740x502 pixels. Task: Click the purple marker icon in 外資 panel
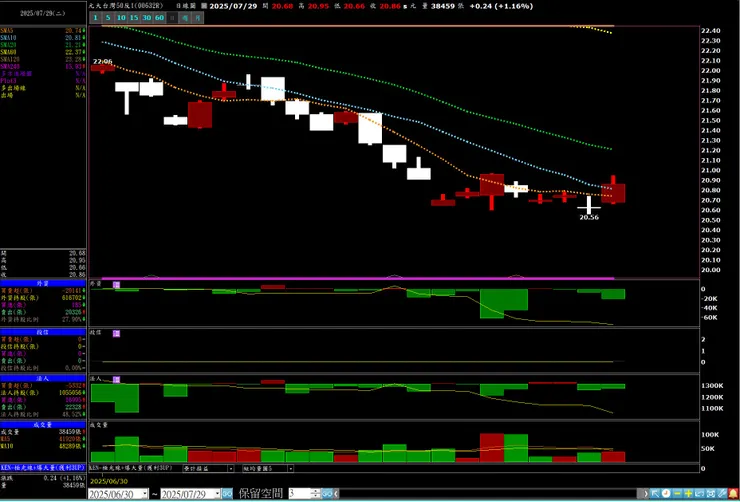click(x=117, y=284)
